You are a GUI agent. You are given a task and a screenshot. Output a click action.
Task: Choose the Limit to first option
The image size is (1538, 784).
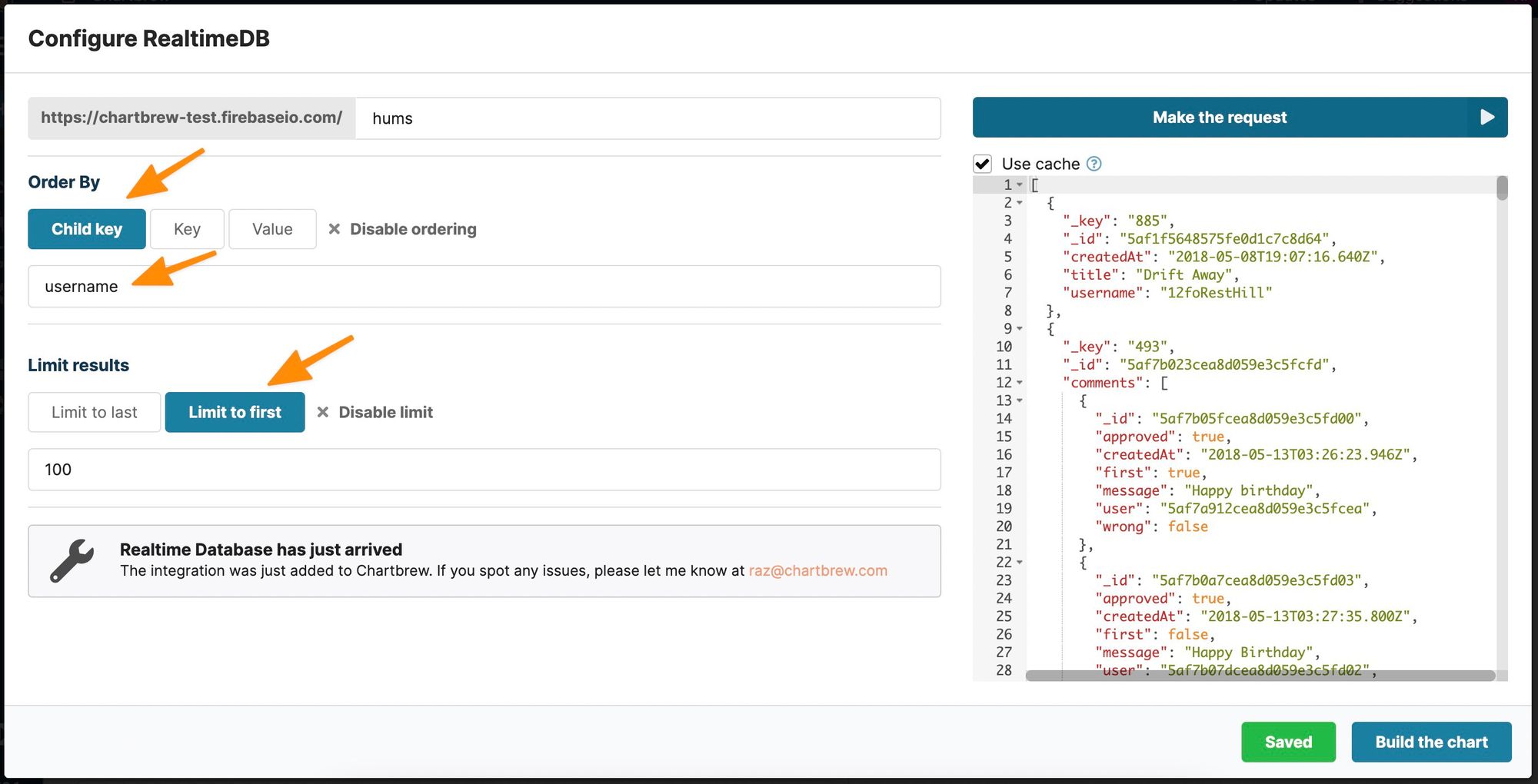(x=235, y=412)
